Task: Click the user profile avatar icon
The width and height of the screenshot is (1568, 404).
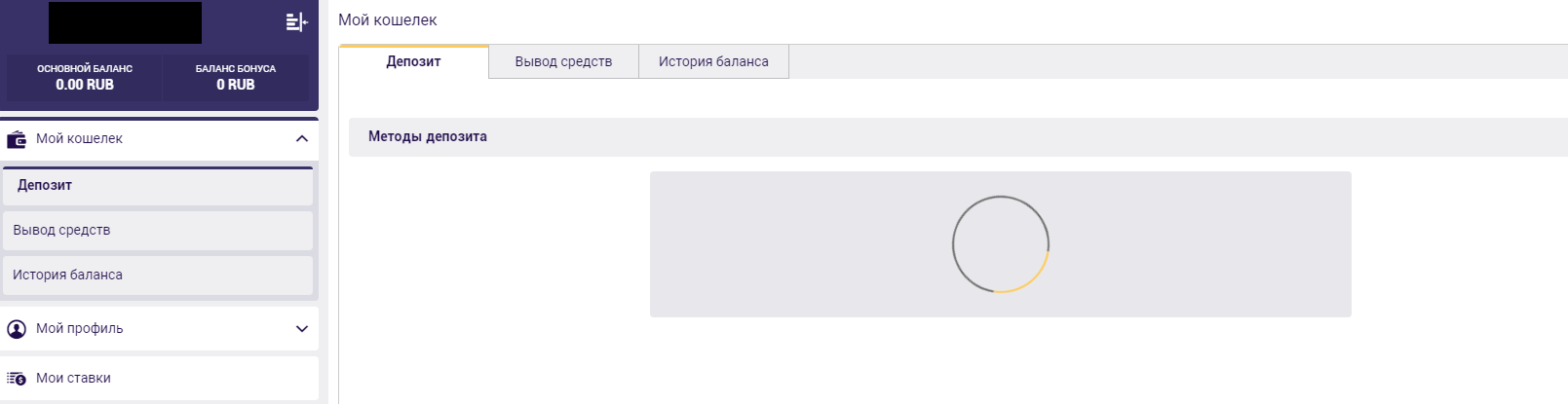Action: point(17,329)
